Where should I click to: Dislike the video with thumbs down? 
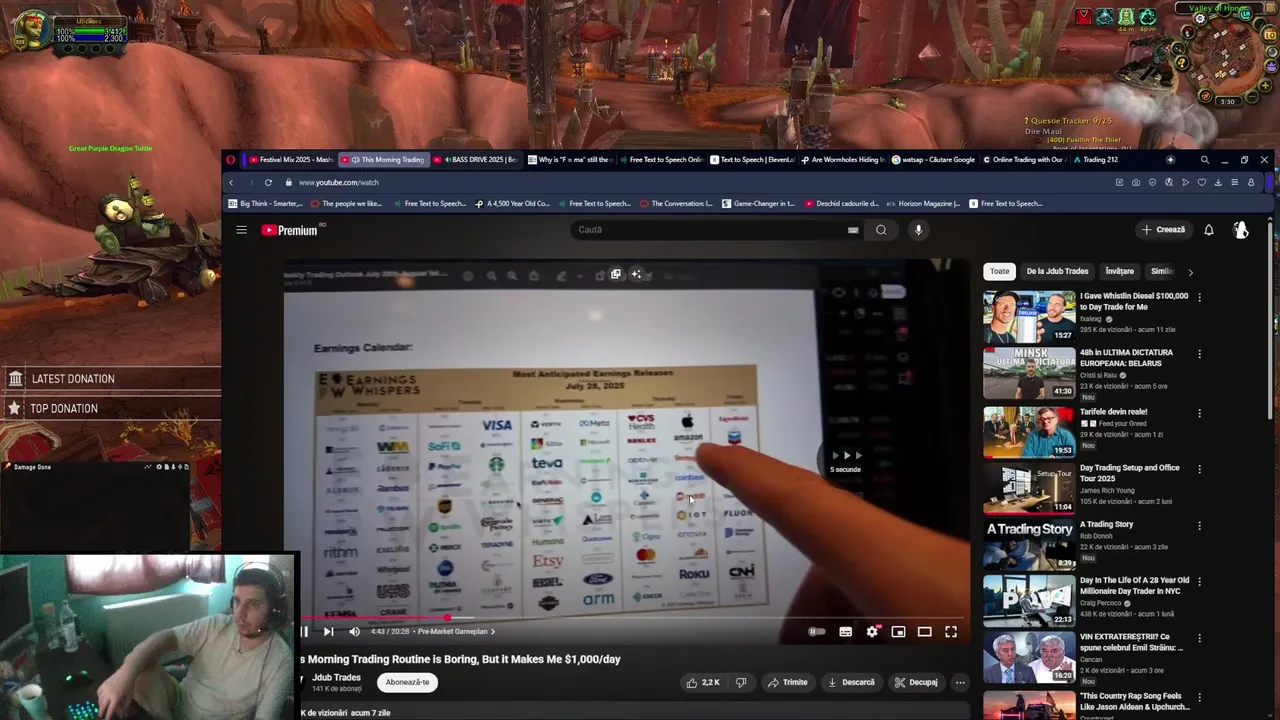coord(741,682)
